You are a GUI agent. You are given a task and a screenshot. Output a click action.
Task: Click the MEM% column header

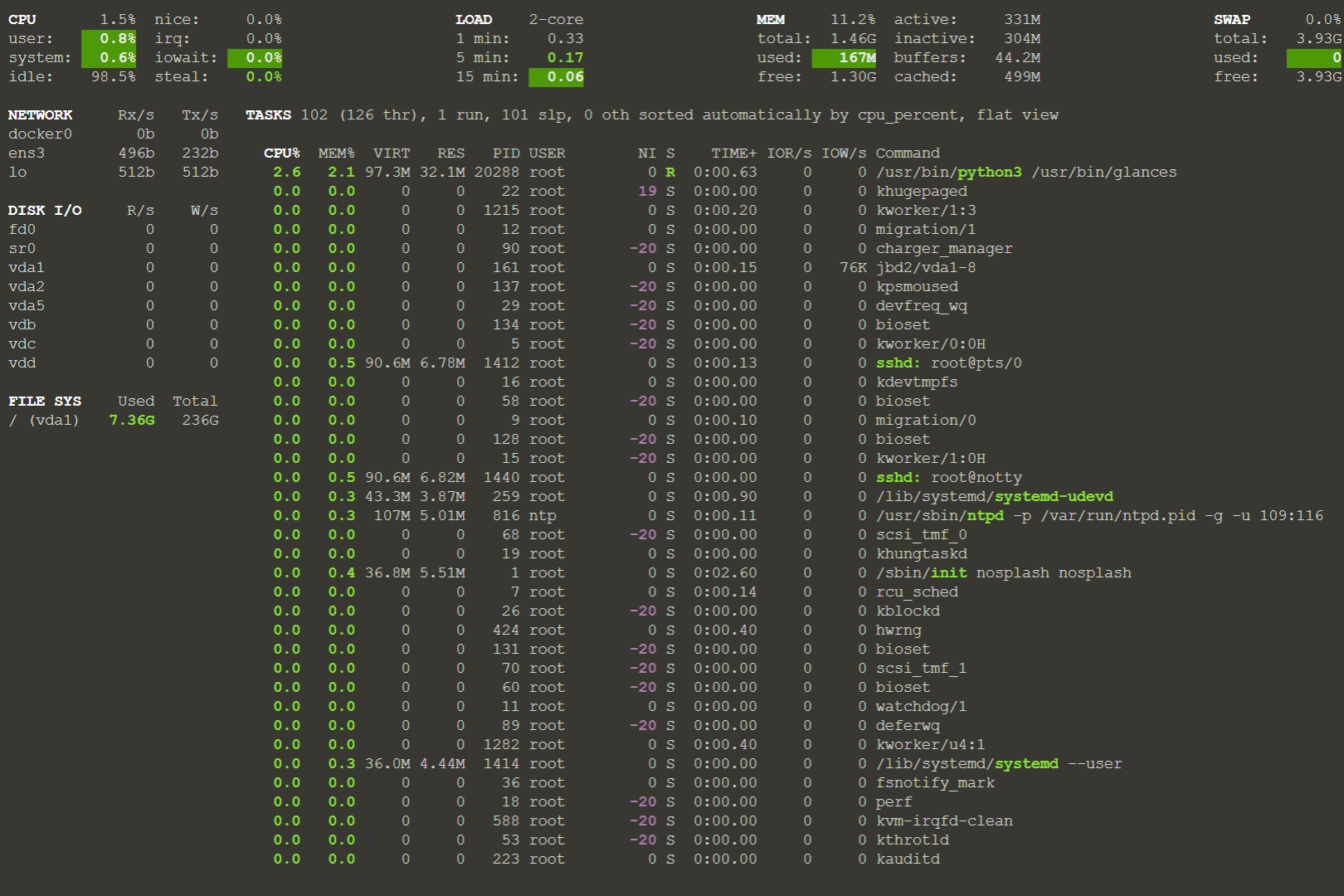pos(337,153)
